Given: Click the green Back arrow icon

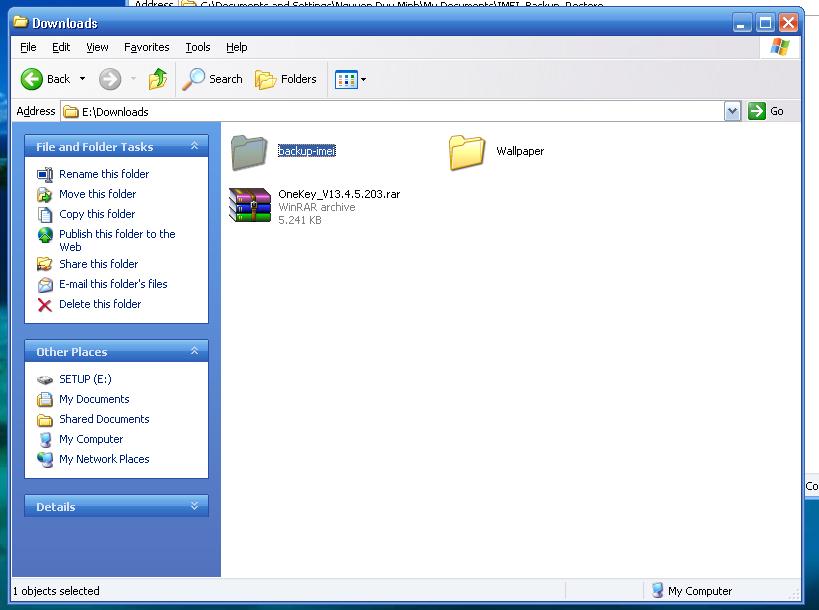Looking at the screenshot, I should (x=31, y=79).
